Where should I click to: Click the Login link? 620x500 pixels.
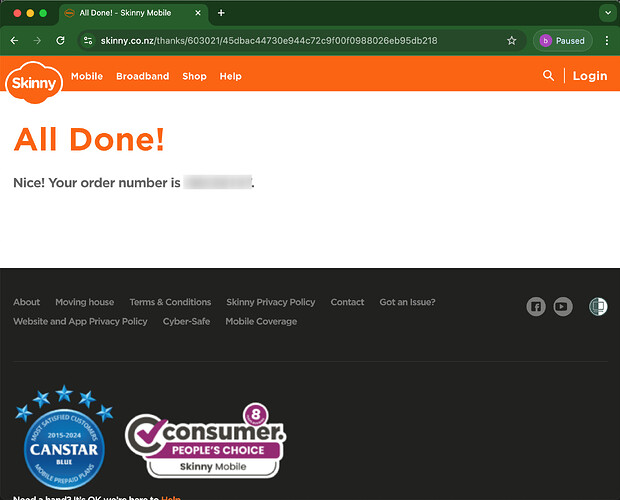590,75
